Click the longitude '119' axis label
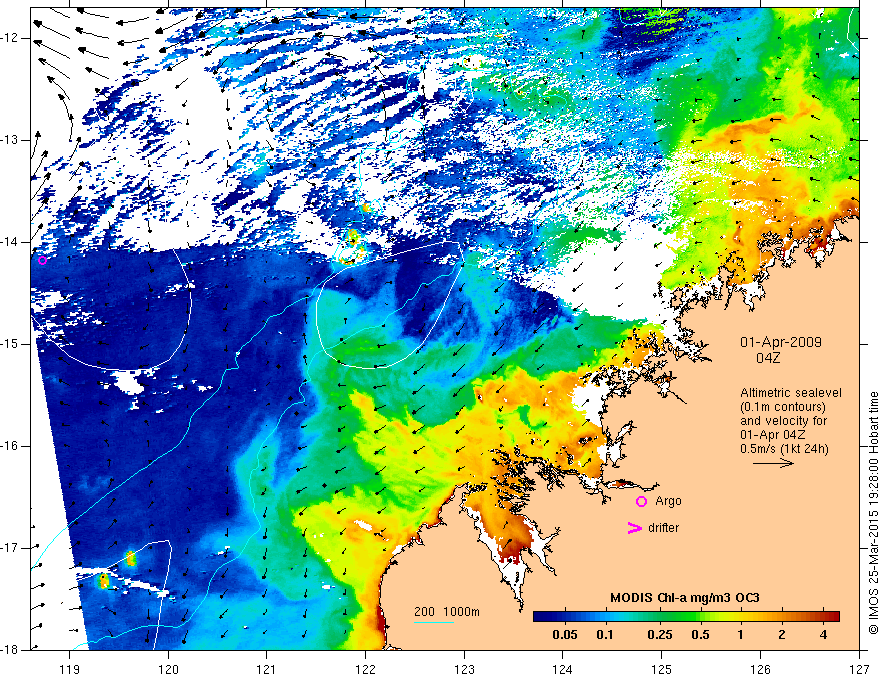880x680 pixels. pyautogui.click(x=70, y=669)
